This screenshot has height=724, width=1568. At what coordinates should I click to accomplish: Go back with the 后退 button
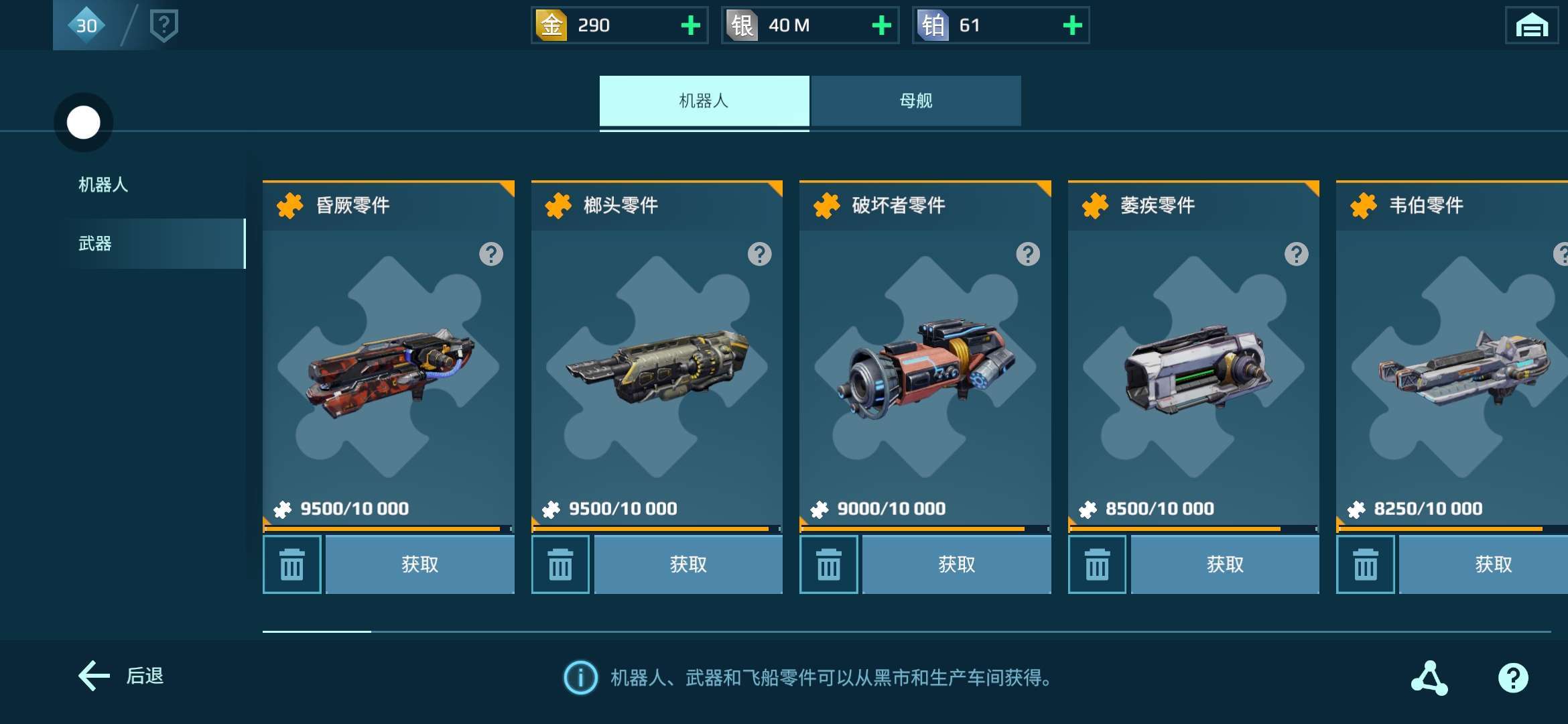[121, 676]
